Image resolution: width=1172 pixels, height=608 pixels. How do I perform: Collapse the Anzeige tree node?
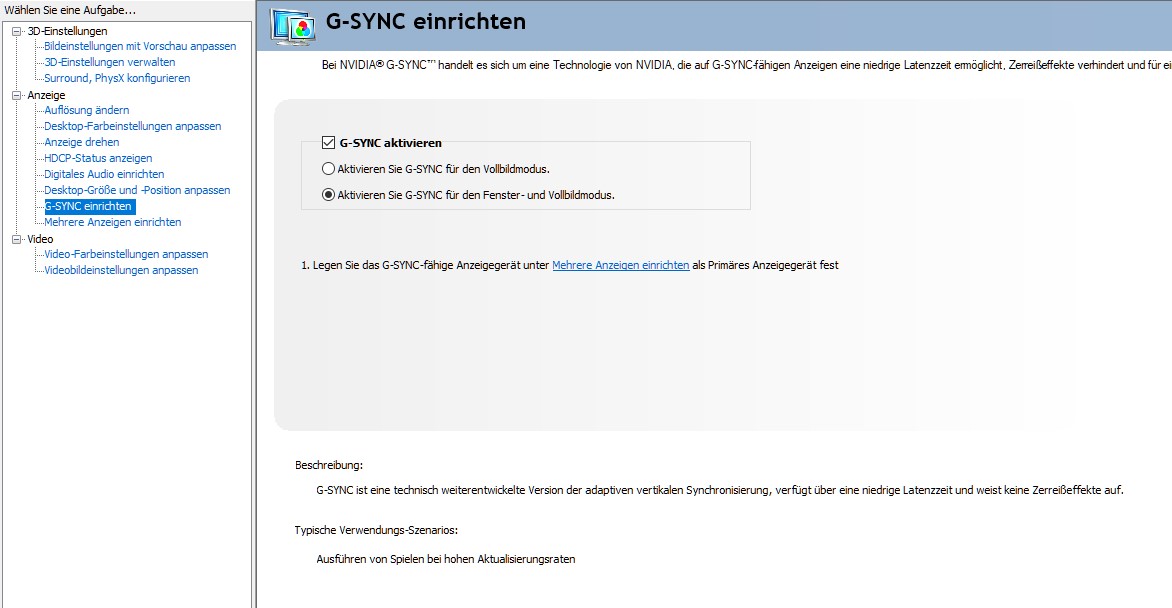pyautogui.click(x=16, y=95)
